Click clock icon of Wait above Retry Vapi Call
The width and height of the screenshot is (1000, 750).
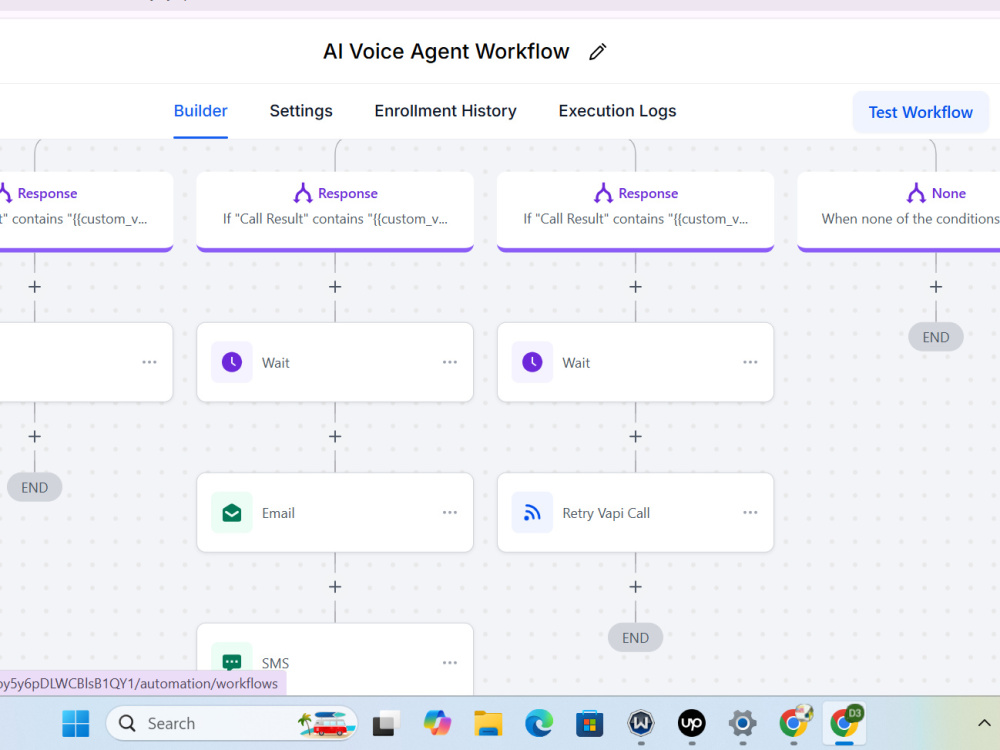pyautogui.click(x=532, y=362)
